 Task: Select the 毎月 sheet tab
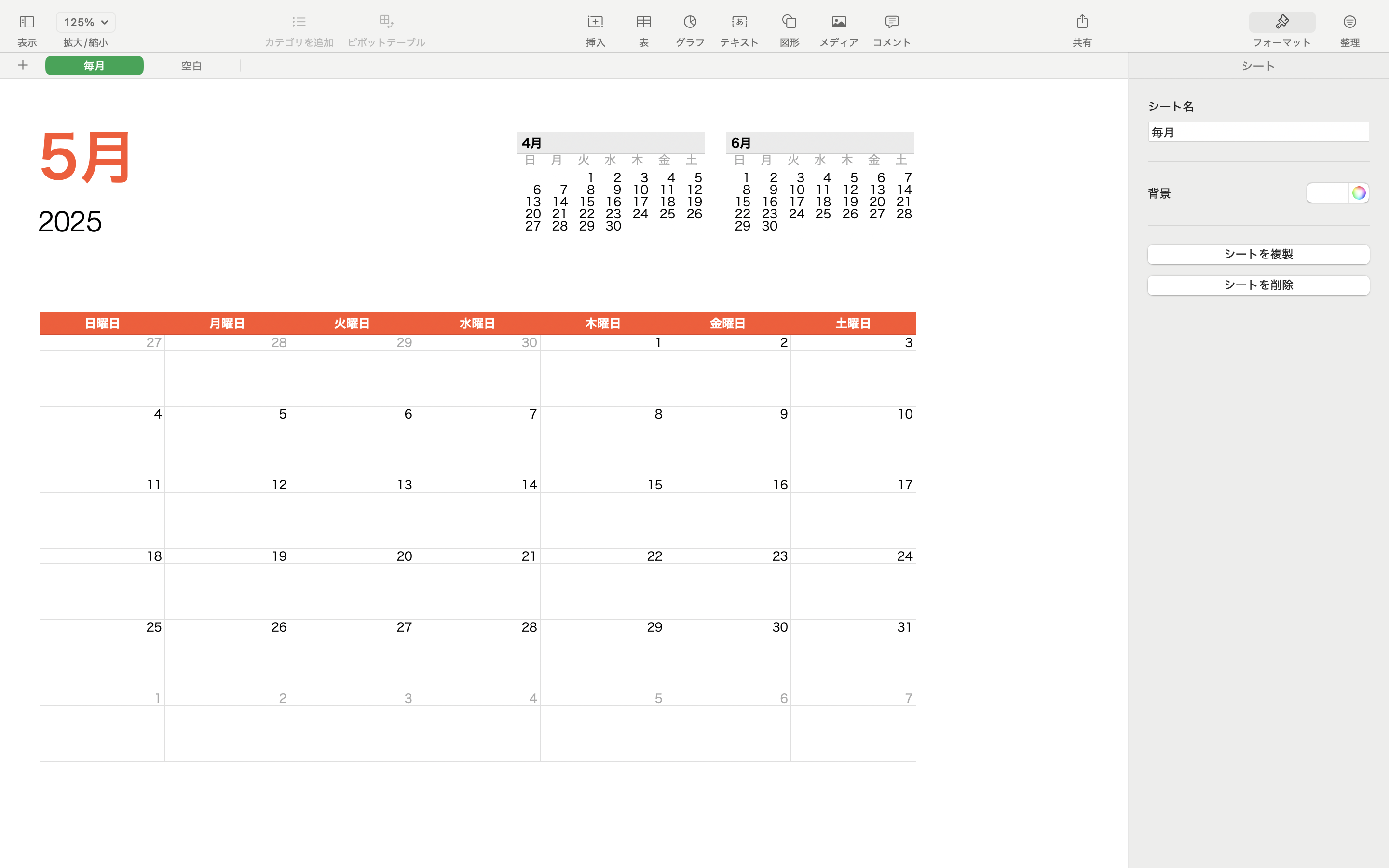94,66
